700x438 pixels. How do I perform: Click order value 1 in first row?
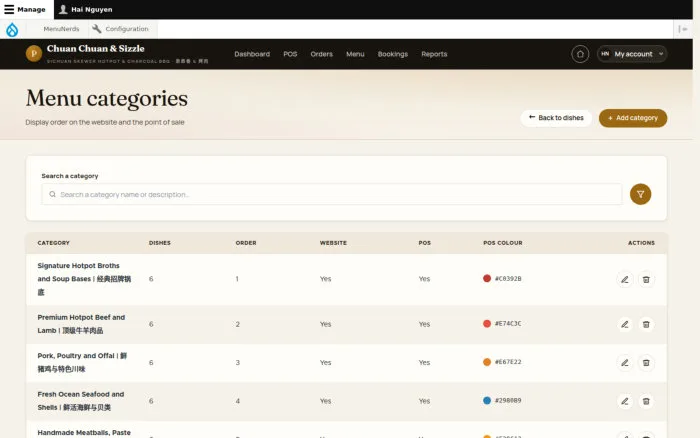coord(237,279)
